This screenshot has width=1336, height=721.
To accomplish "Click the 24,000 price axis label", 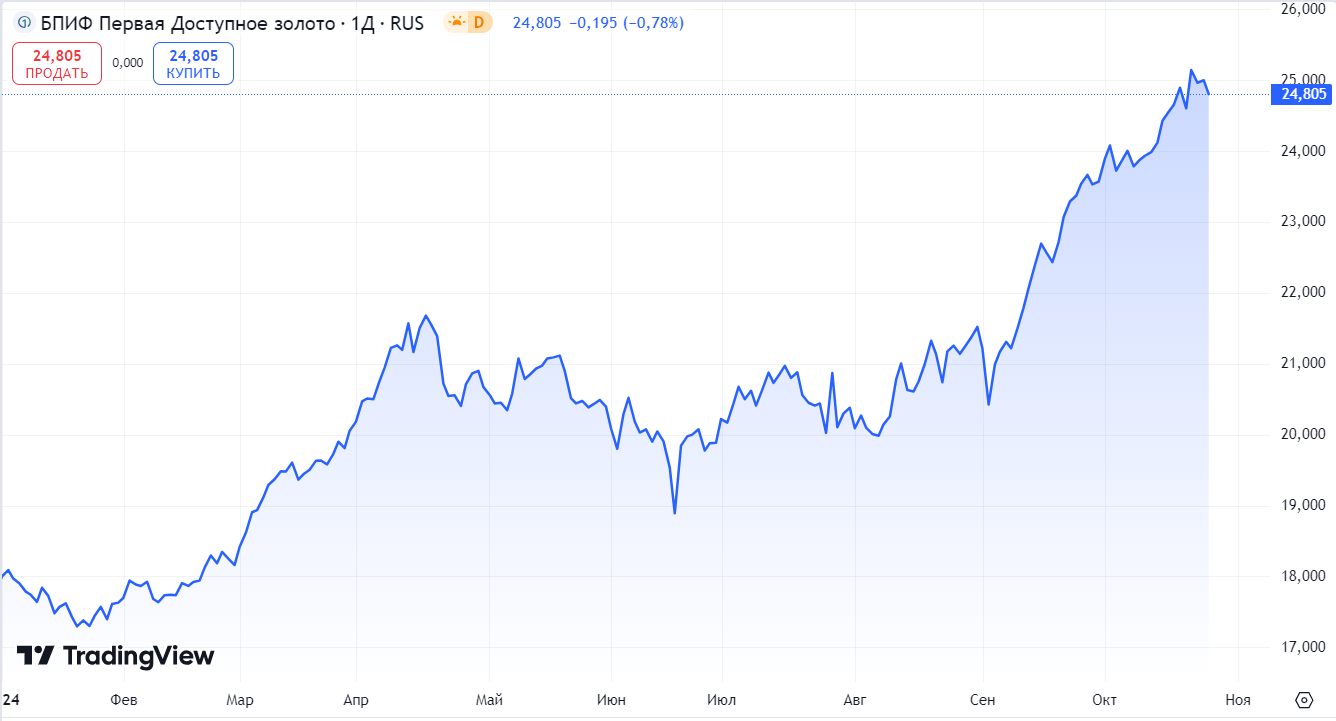I will [1301, 151].
